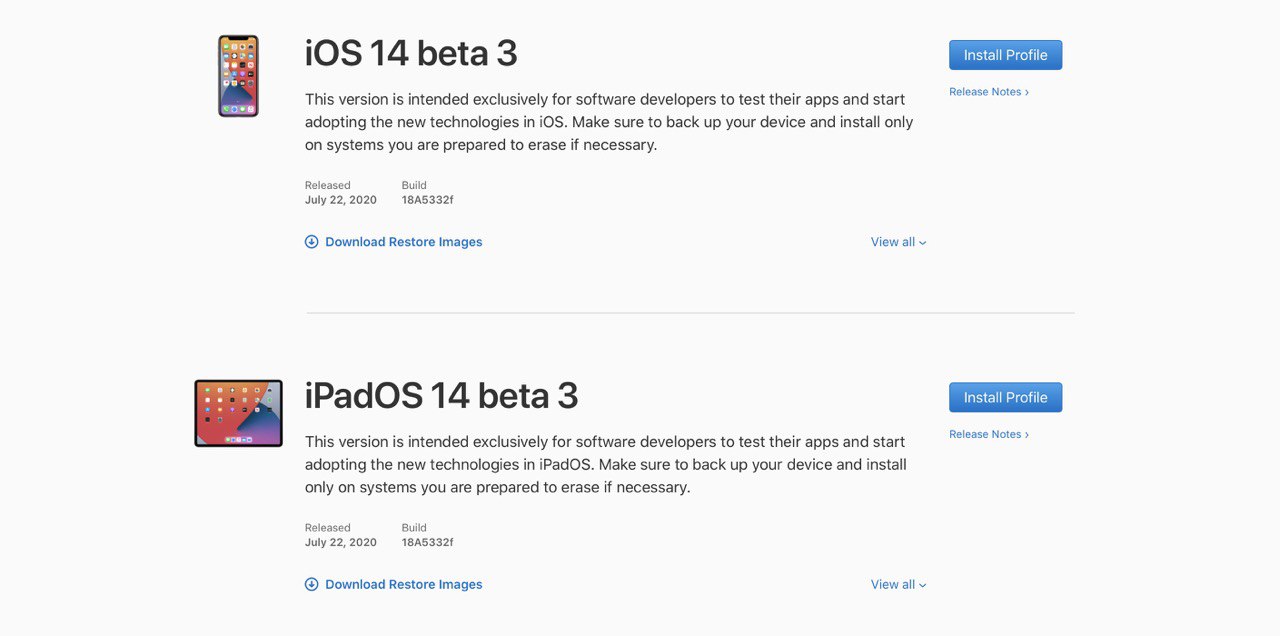This screenshot has width=1280, height=636.
Task: Click the download arrow icon in iPadOS 14 section
Action: (x=311, y=584)
